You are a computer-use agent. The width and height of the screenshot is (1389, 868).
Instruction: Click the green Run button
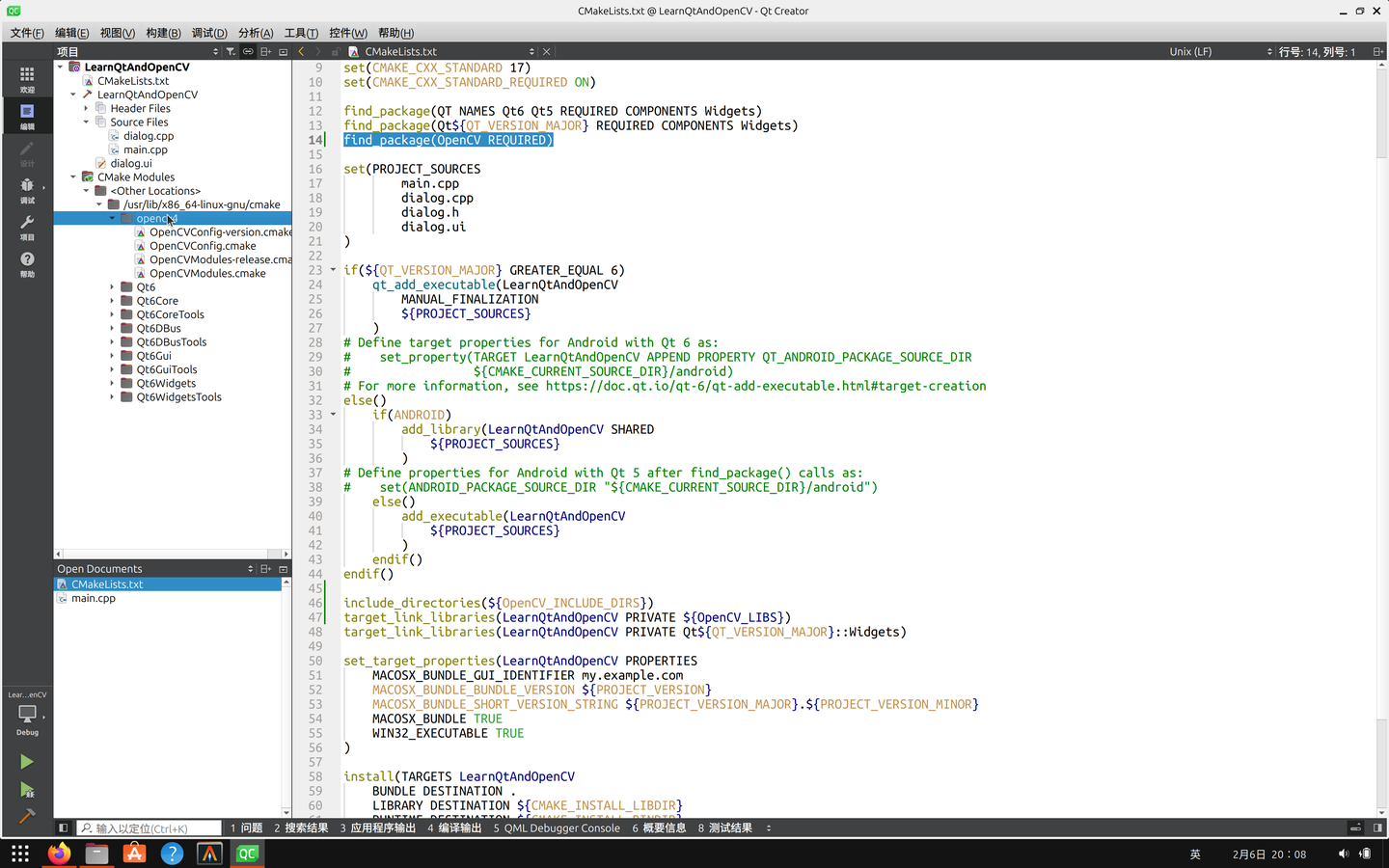coord(26,762)
